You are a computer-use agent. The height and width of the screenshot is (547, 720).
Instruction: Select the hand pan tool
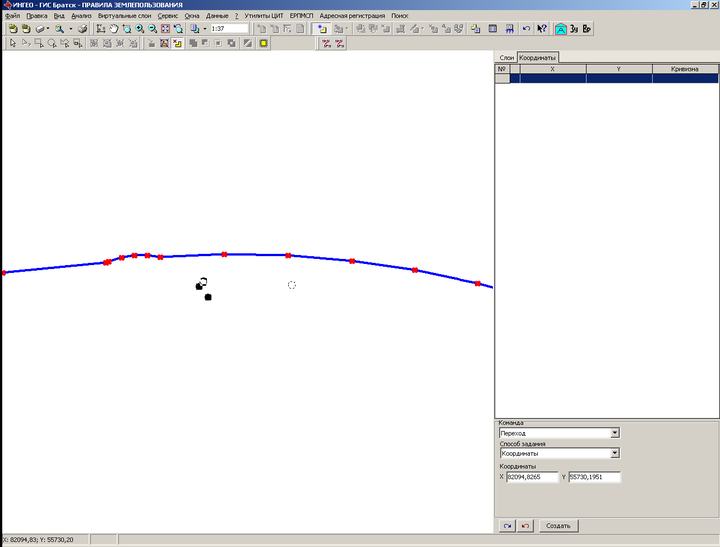pos(113,29)
